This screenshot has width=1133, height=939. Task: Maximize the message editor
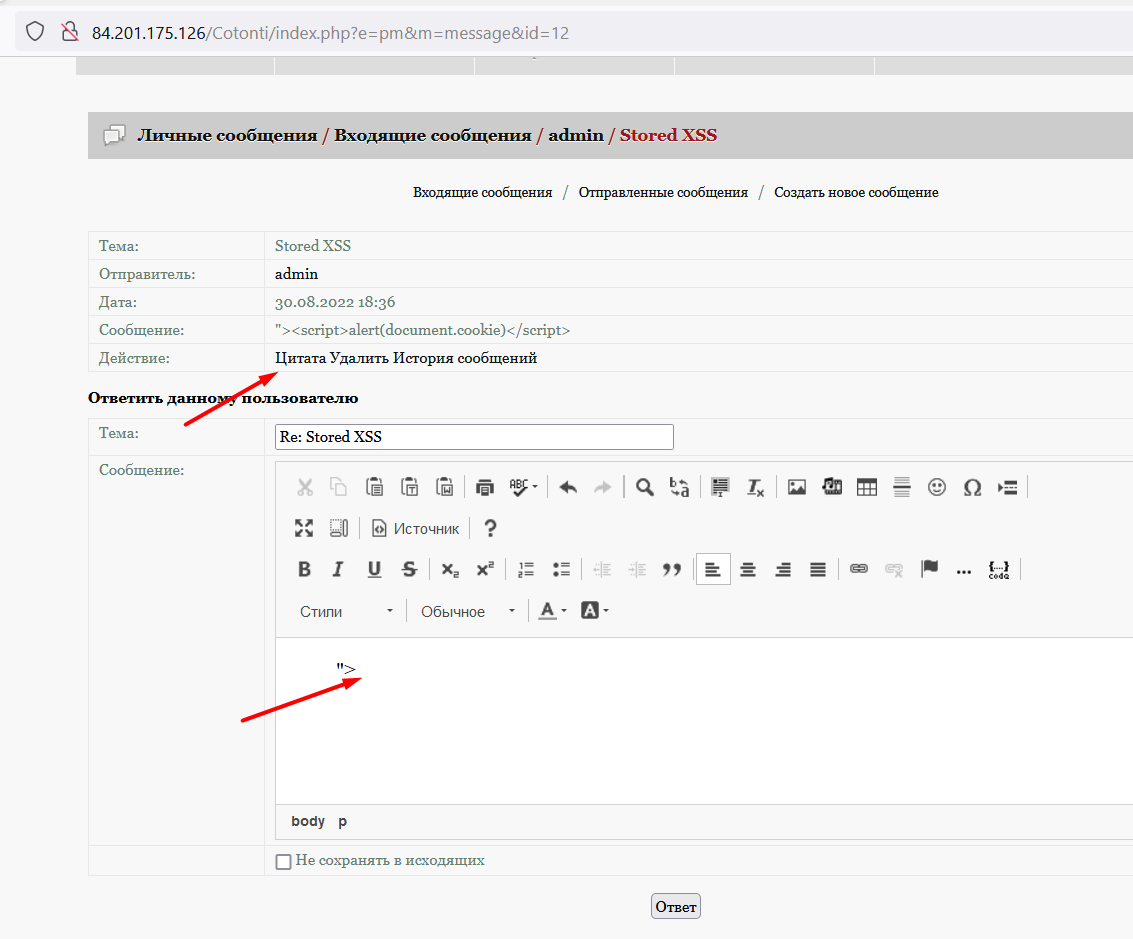tap(304, 528)
